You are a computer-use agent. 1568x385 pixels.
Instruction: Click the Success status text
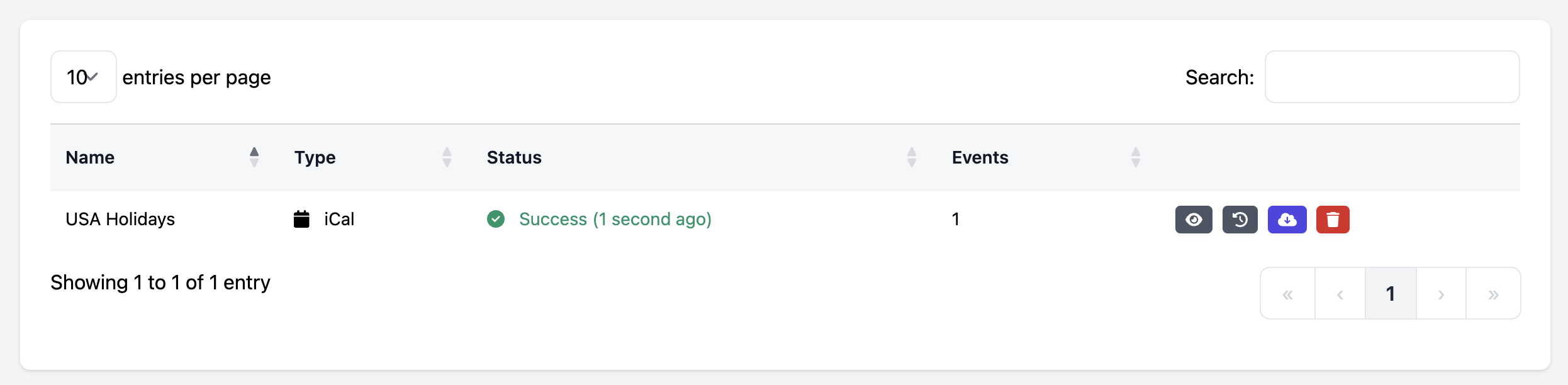(x=615, y=219)
